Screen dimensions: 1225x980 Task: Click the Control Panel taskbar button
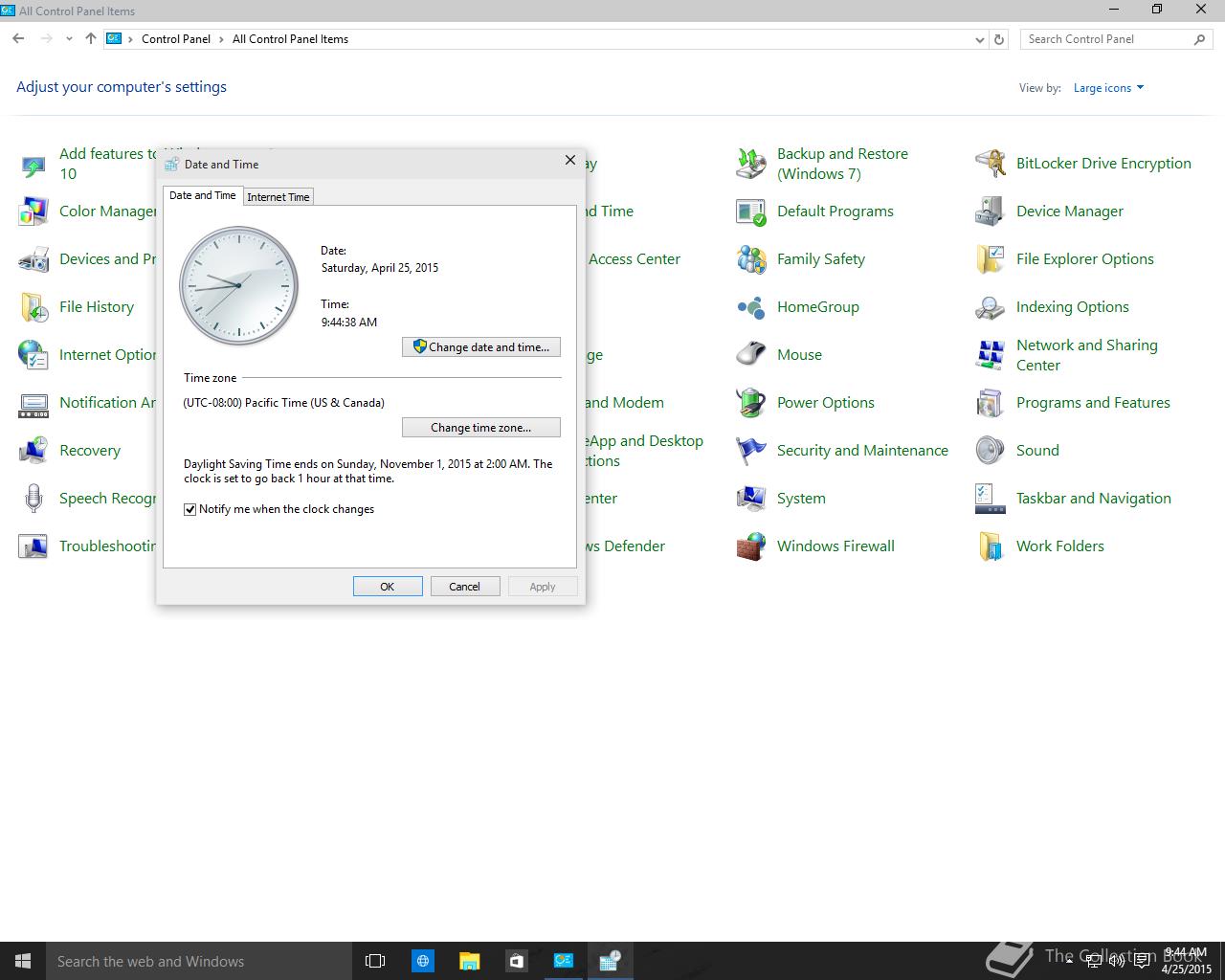click(564, 961)
